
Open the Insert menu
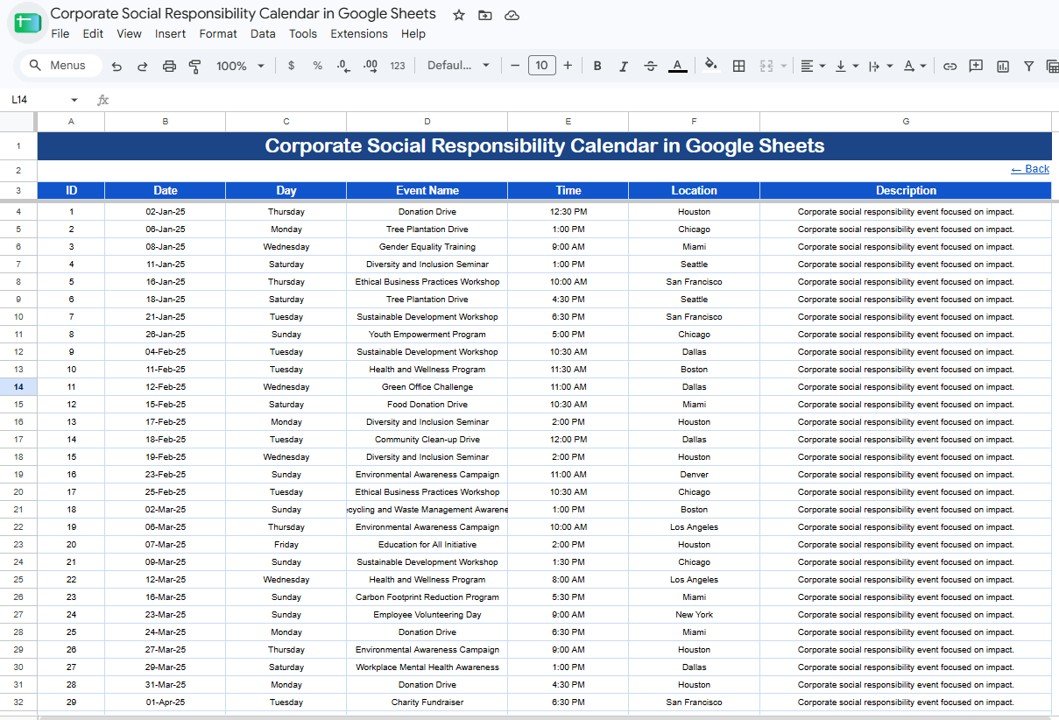[x=170, y=34]
